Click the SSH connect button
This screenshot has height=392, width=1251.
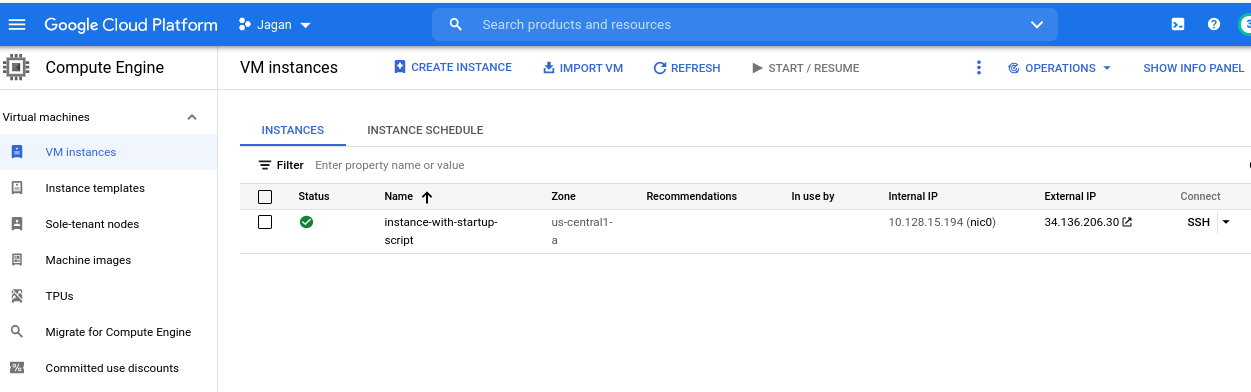1198,222
